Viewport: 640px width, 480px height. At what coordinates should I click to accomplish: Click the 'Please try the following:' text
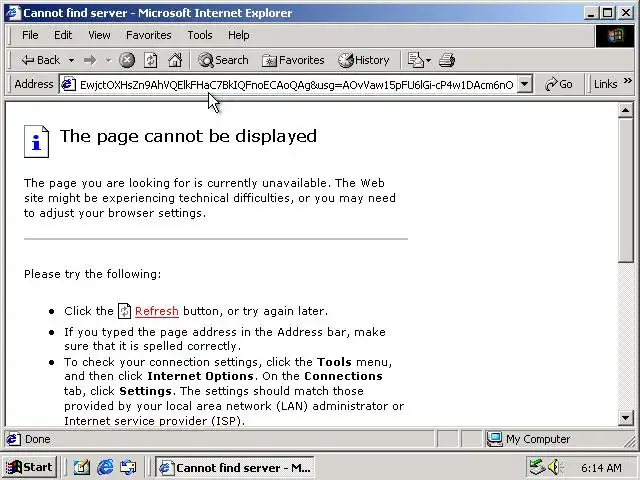click(93, 274)
